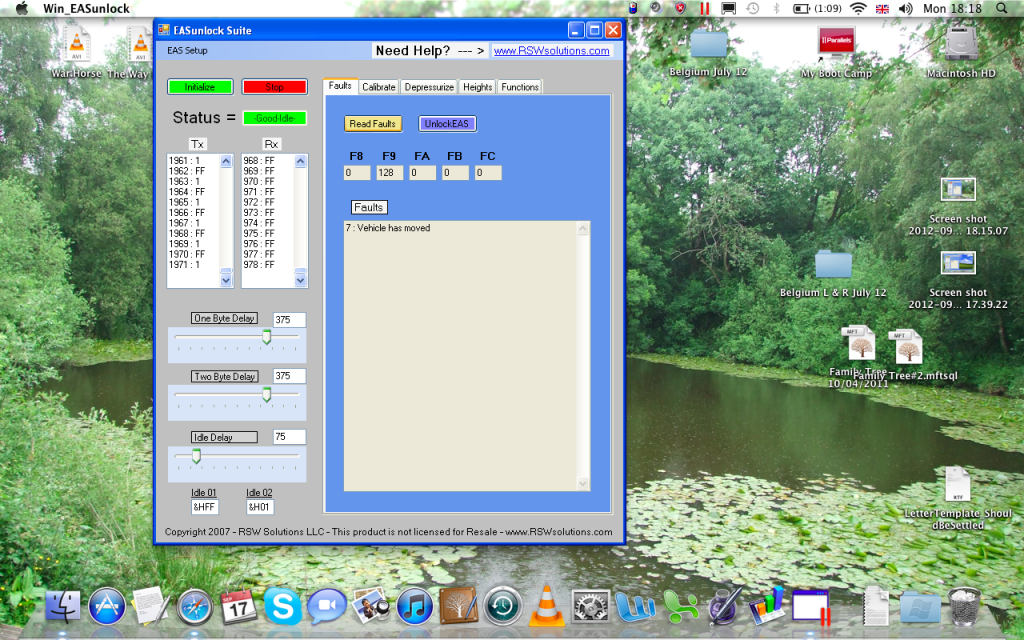Viewport: 1024px width, 640px height.
Task: Click the red Stop button
Action: [274, 87]
